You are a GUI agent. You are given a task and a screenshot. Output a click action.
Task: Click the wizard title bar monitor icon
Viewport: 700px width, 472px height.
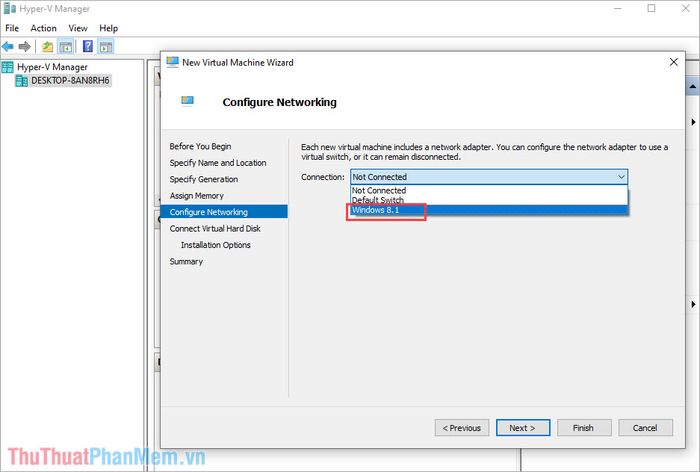[x=172, y=62]
